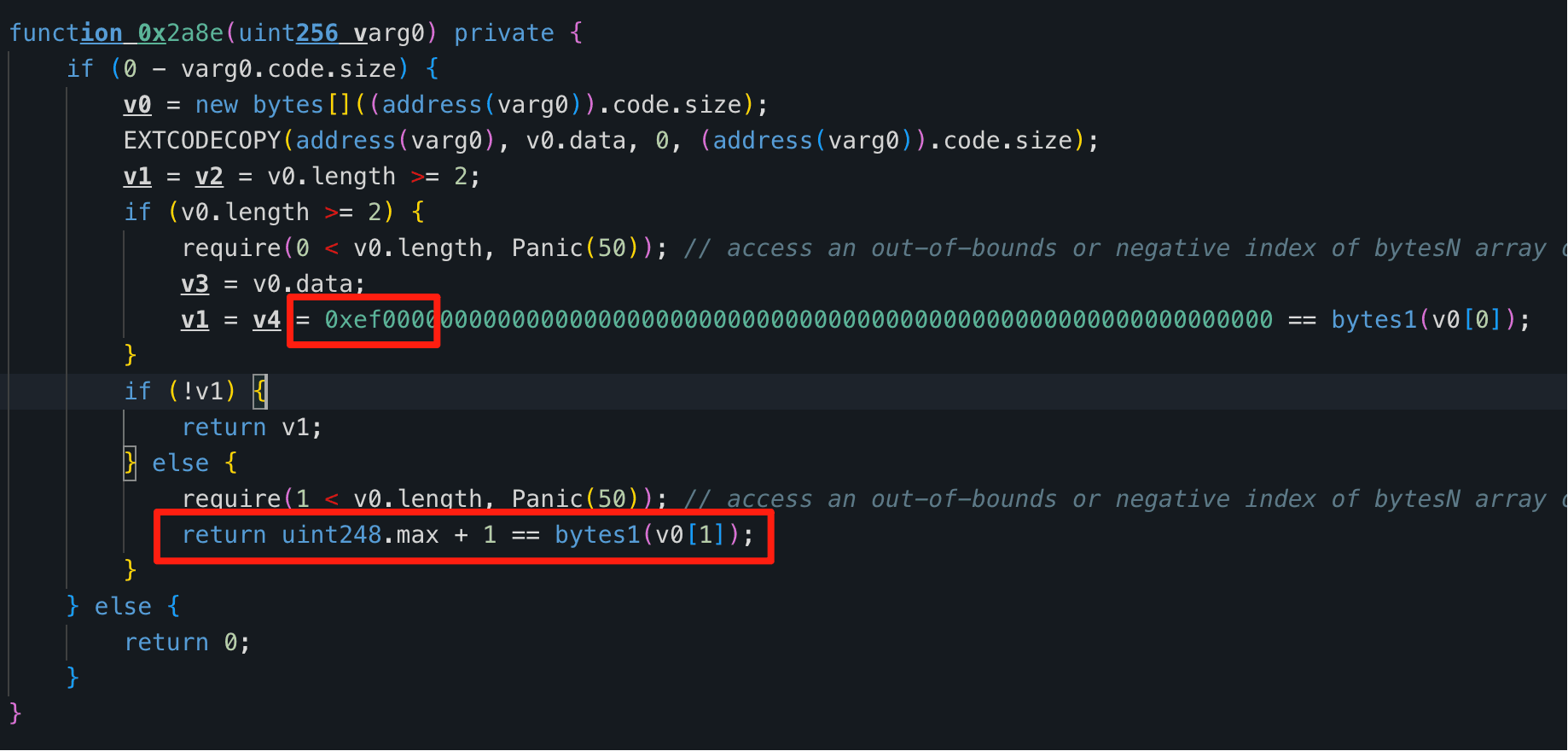Viewport: 1568px width, 751px height.
Task: Click the underlined v2 variable
Action: click(209, 177)
